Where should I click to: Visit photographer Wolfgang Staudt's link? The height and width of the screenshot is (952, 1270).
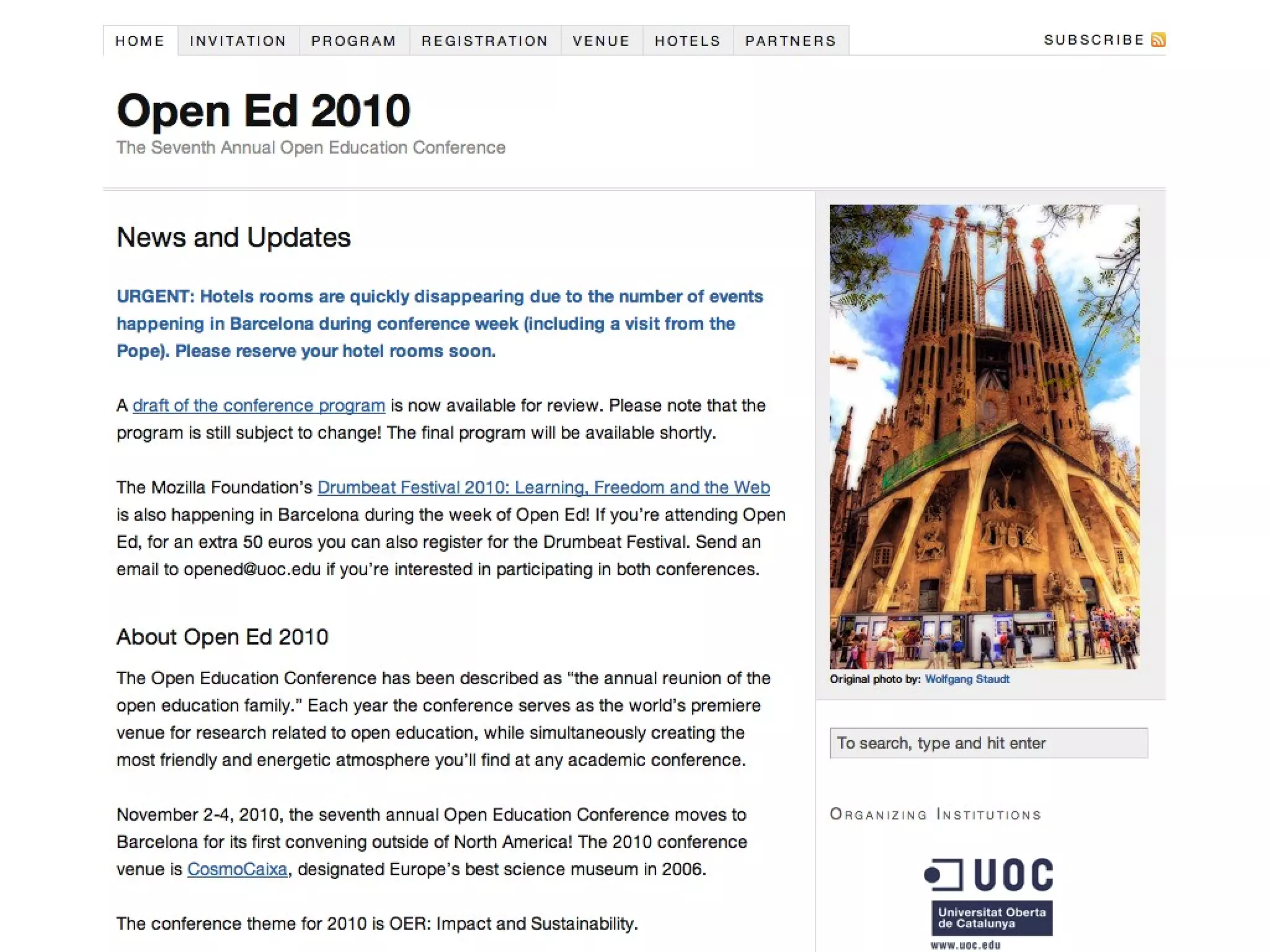pos(967,679)
